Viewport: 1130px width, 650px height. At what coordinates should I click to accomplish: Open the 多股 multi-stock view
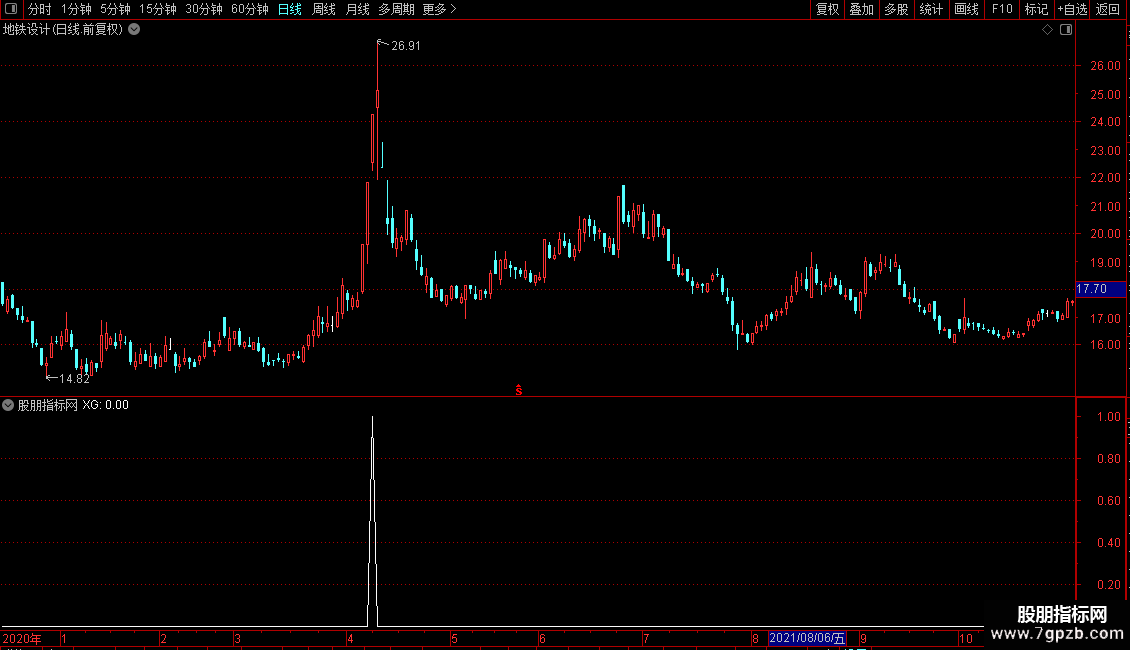pos(896,9)
